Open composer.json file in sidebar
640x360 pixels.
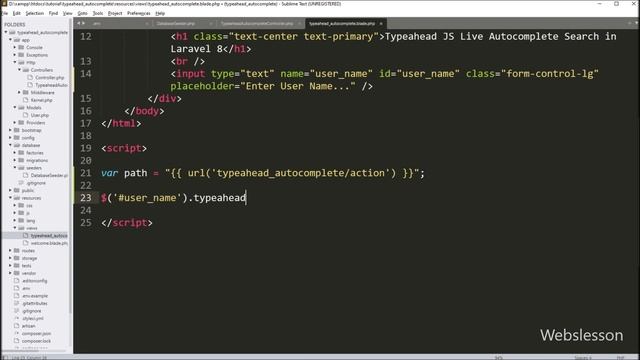click(x=36, y=333)
